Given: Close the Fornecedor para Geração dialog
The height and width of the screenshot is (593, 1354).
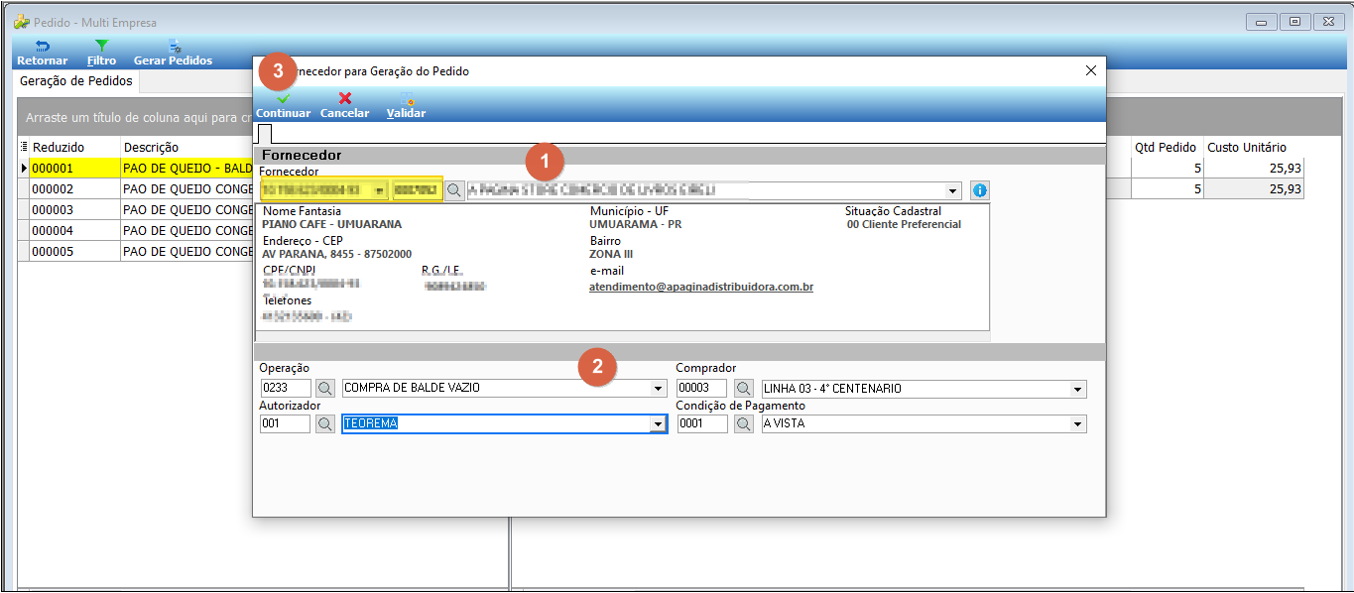Looking at the screenshot, I should click(1091, 71).
